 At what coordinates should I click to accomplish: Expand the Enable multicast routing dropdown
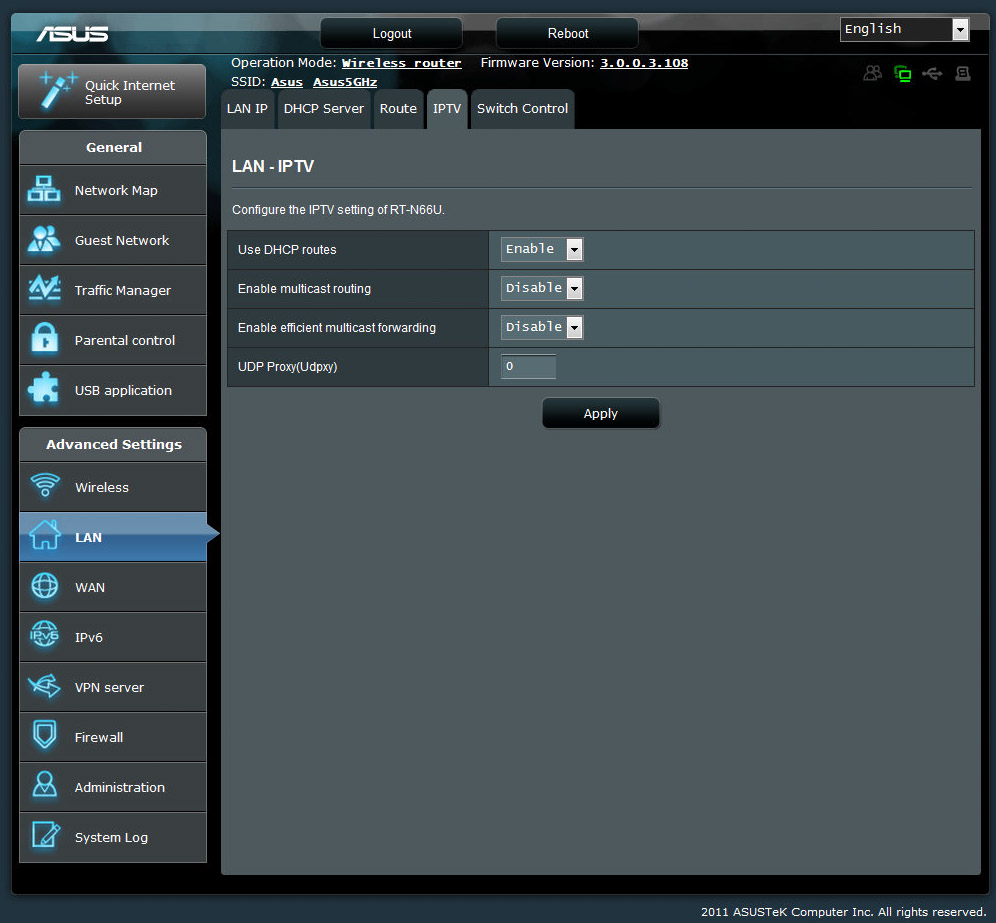(x=541, y=288)
